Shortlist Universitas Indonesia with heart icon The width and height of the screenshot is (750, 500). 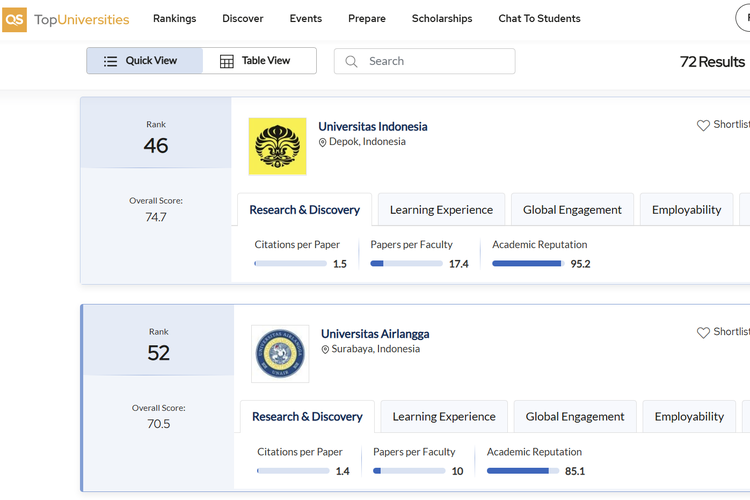pos(703,125)
